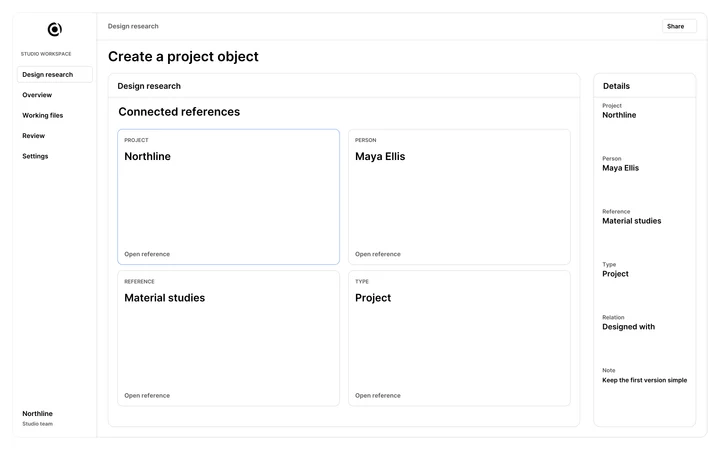Open reference on the Northline card
Viewport: 720px width, 450px height.
pyautogui.click(x=147, y=254)
